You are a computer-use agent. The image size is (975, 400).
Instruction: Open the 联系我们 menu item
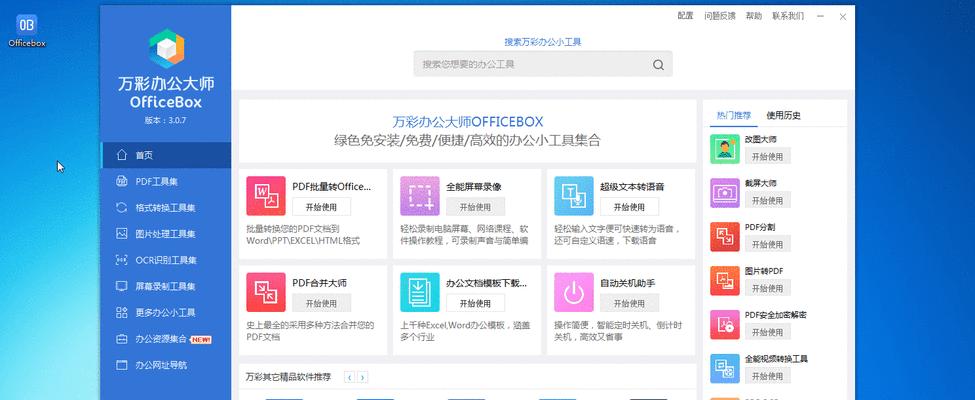tap(788, 16)
